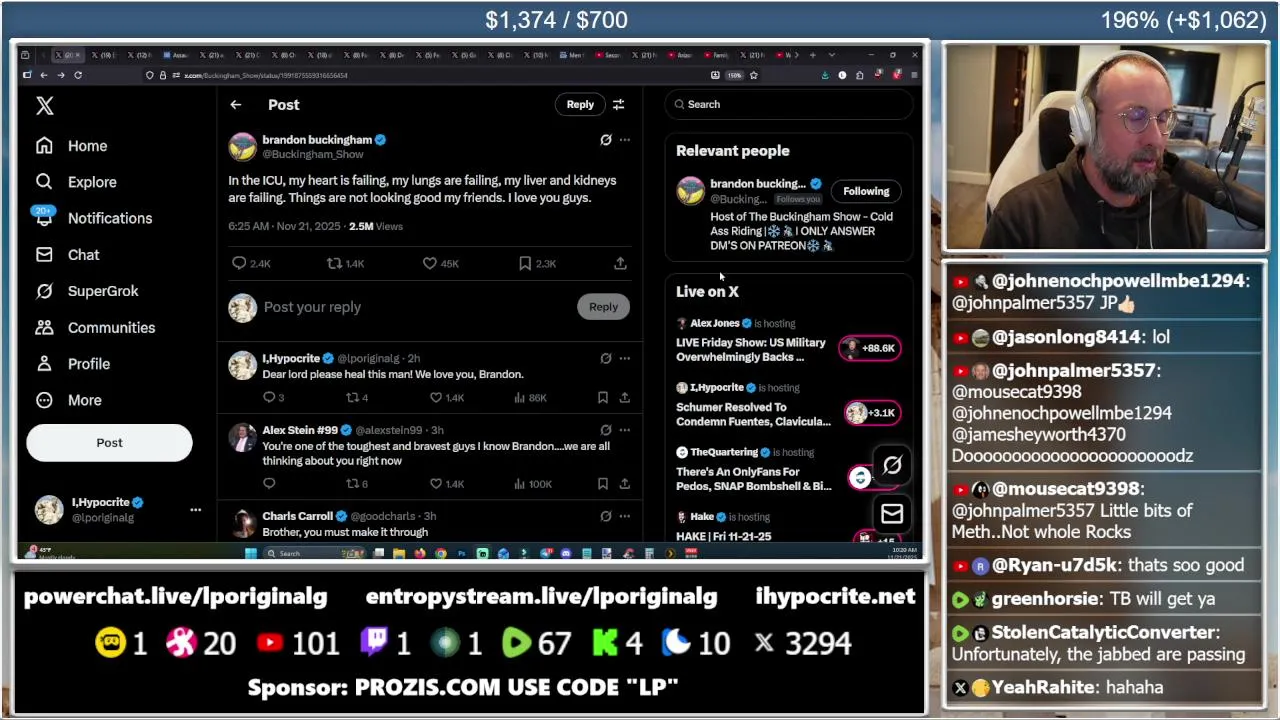Screen dimensions: 1280x720
Task: Repost the 'Dear lord please heal' reply
Action: coord(352,398)
